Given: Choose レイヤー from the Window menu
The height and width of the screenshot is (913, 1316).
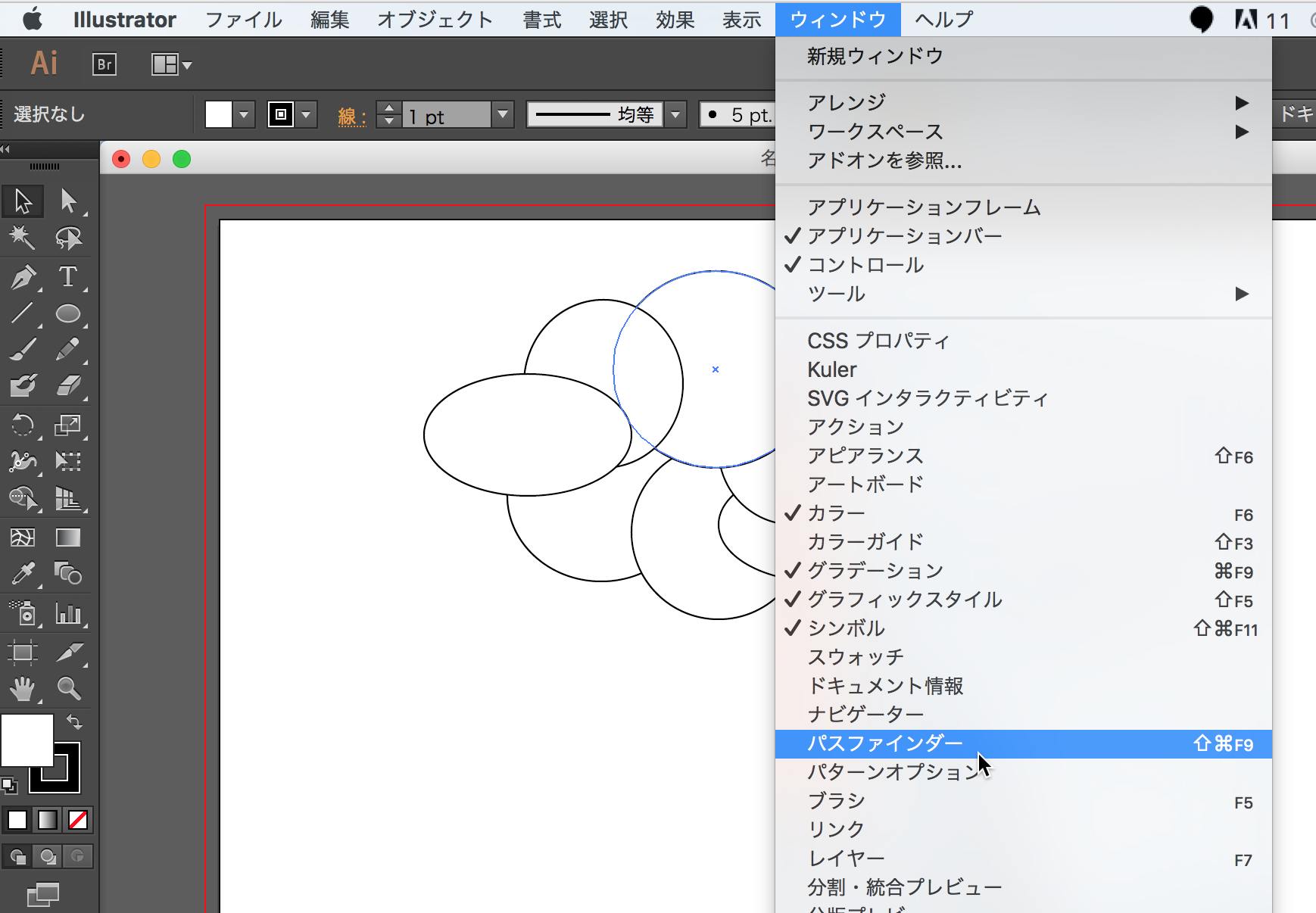Looking at the screenshot, I should [x=1024, y=858].
